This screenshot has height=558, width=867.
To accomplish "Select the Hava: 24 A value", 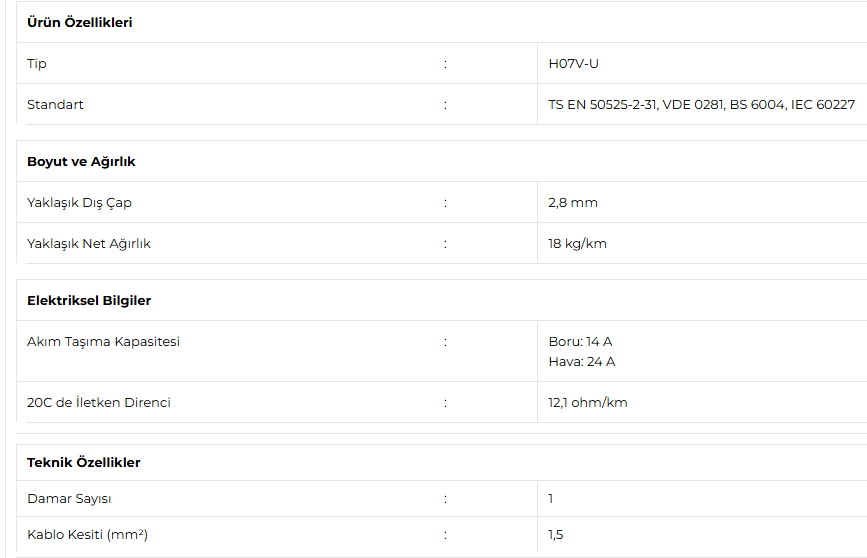I will (x=581, y=362).
